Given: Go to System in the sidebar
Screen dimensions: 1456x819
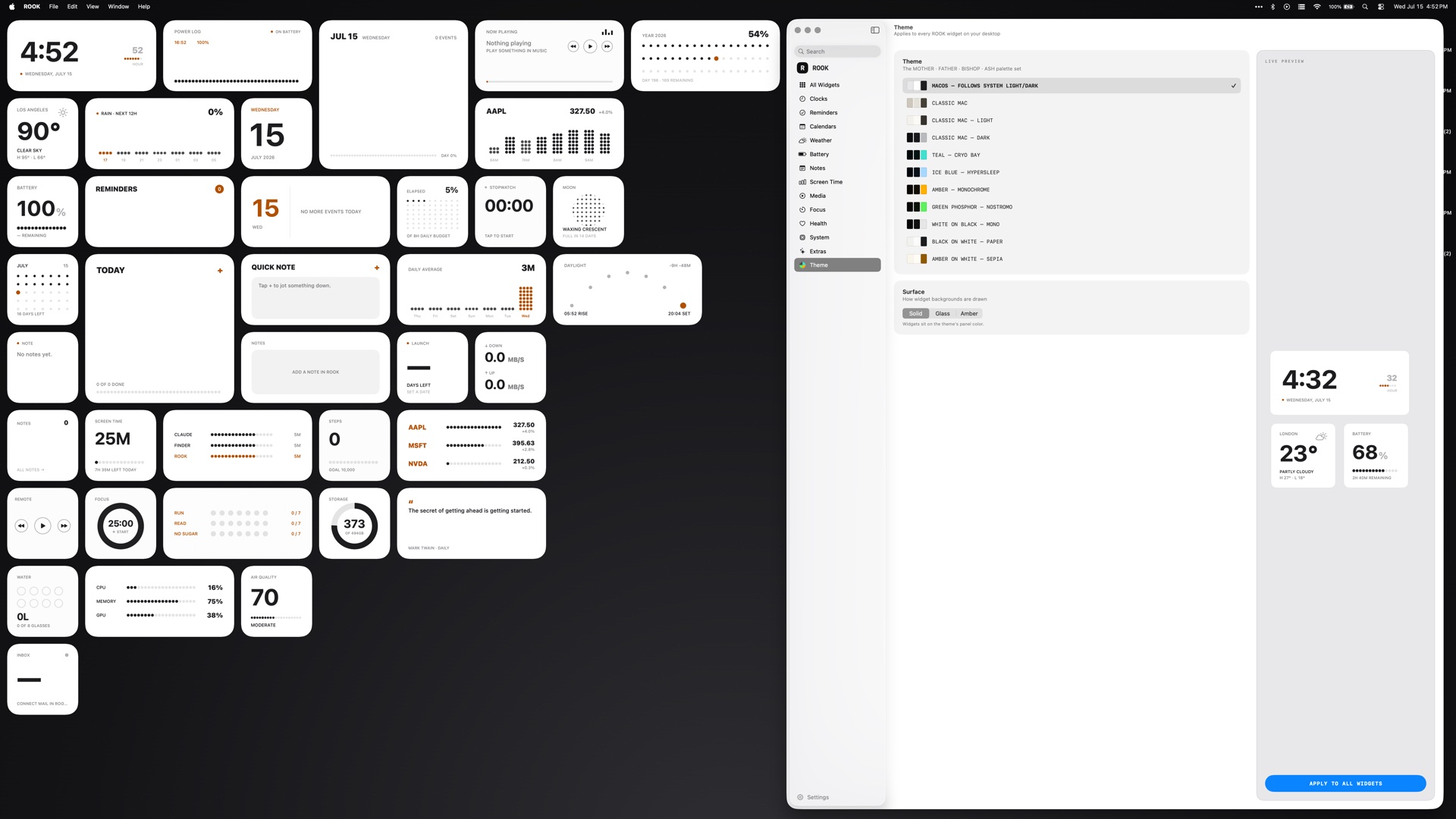Looking at the screenshot, I should pyautogui.click(x=837, y=237).
